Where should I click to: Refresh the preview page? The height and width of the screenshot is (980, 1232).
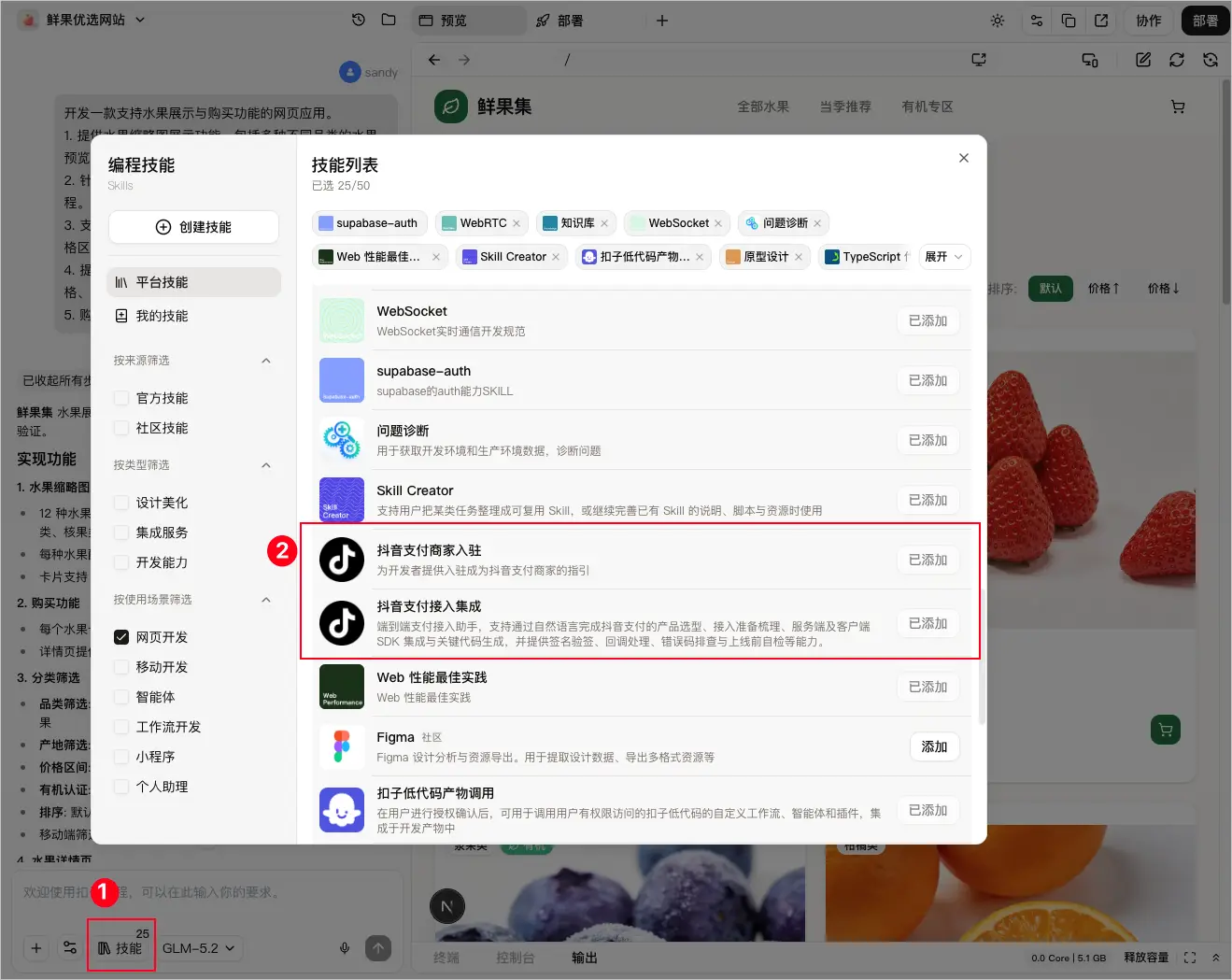click(x=1177, y=60)
